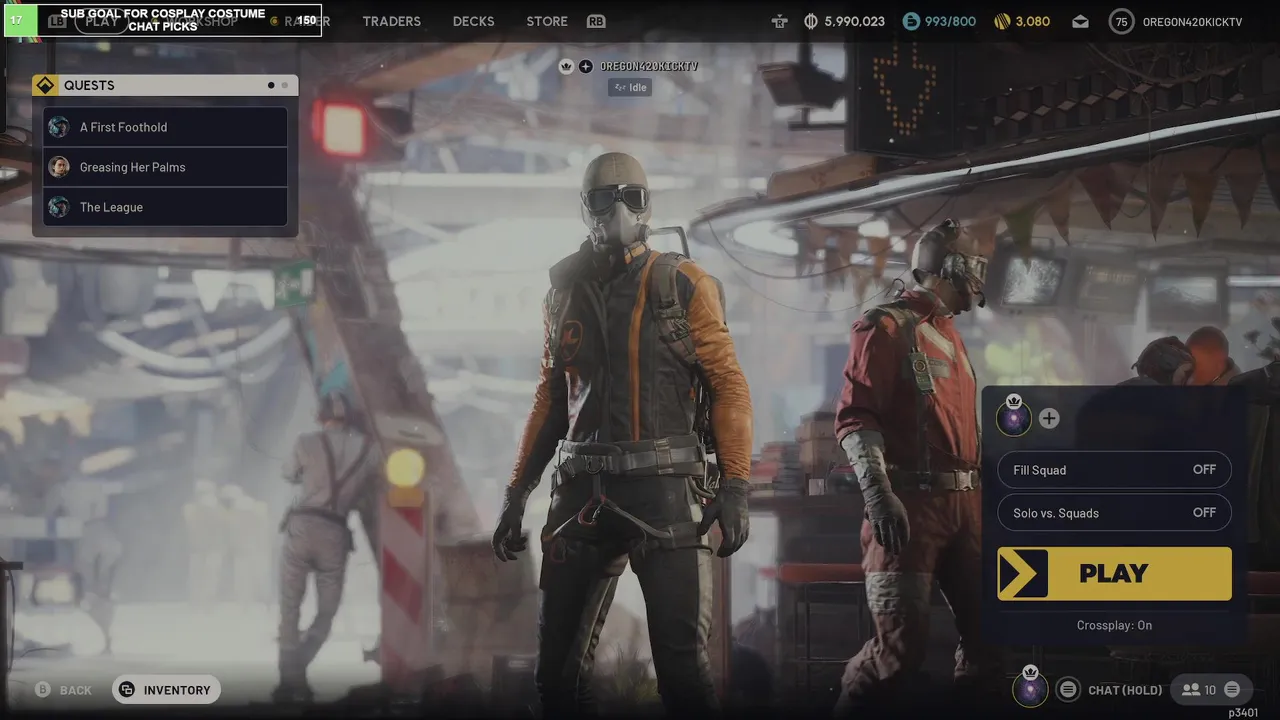
Task: Click the Idle status label
Action: 630,87
